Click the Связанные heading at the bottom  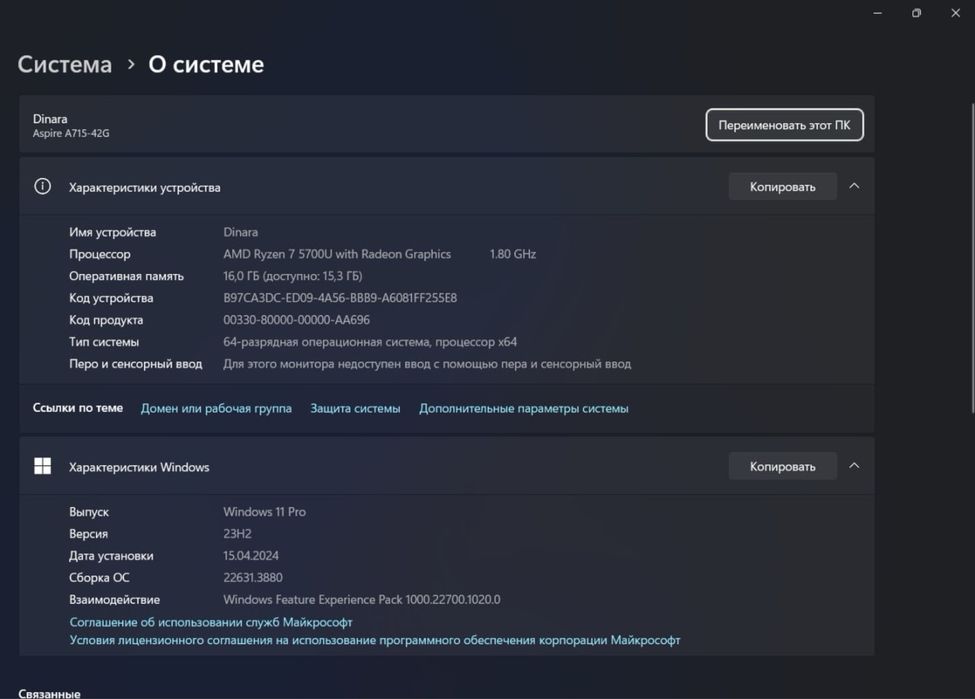(49, 693)
